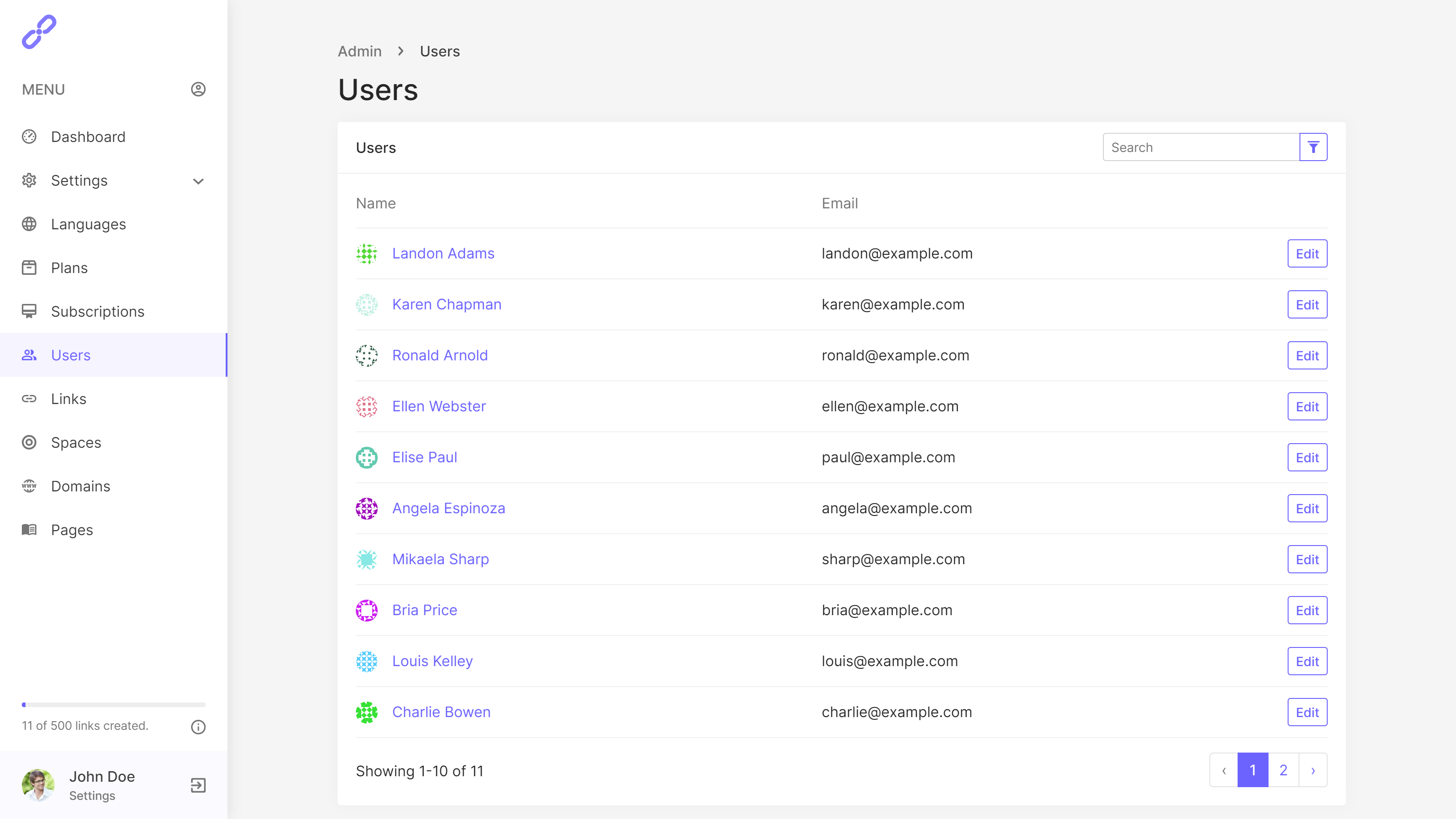Expand the Settings menu chevron

coord(198,182)
